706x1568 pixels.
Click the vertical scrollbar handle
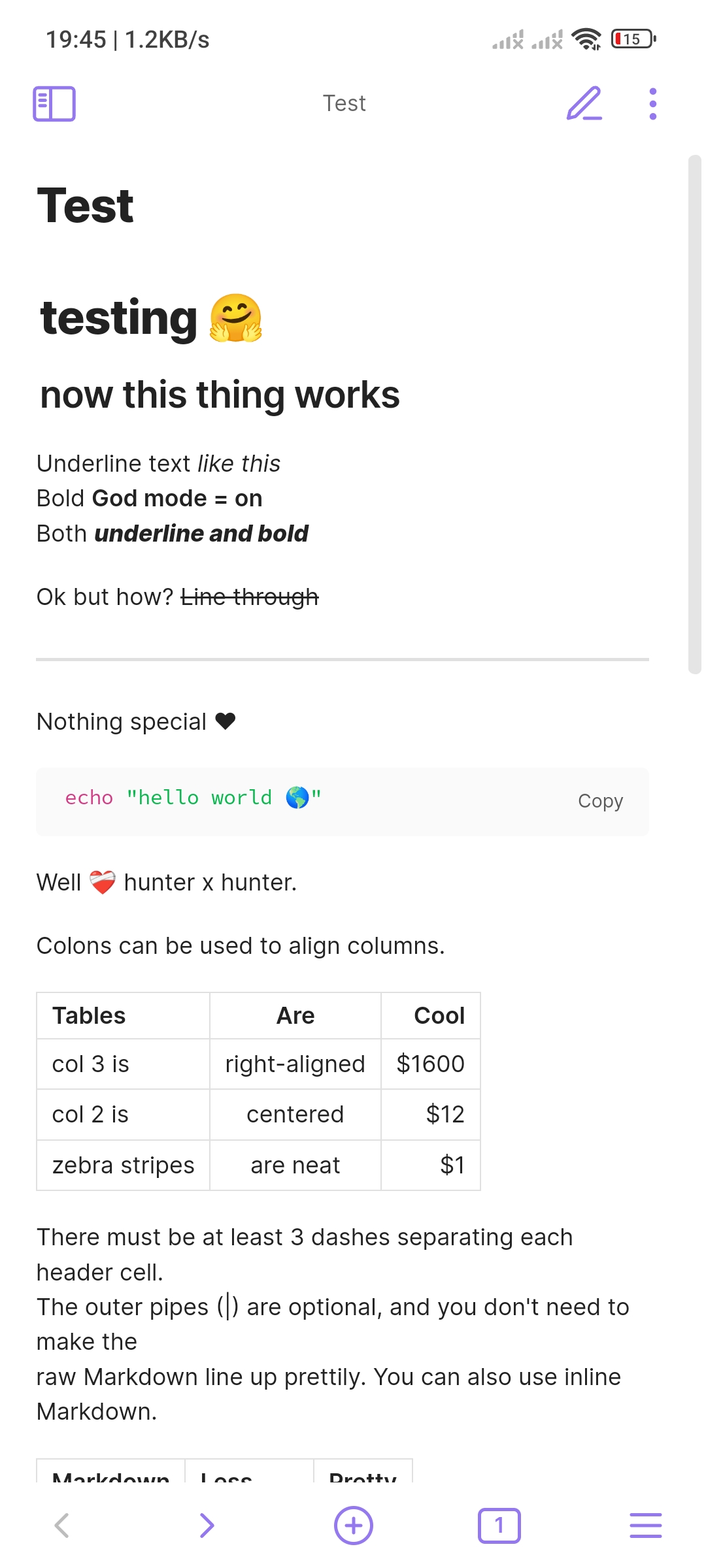pos(694,414)
